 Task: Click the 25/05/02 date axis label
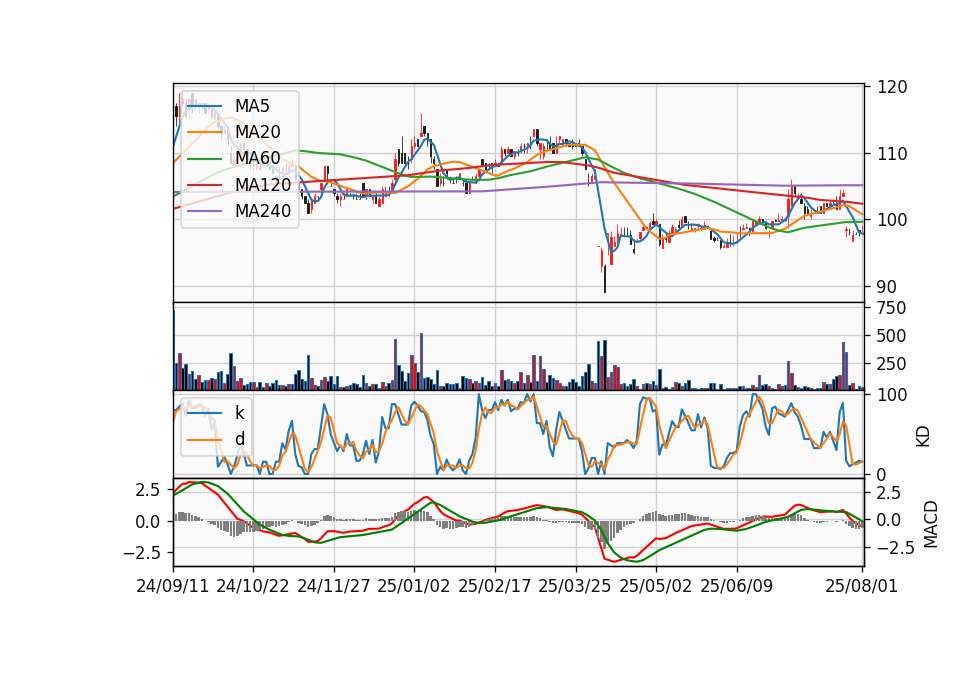tap(656, 586)
